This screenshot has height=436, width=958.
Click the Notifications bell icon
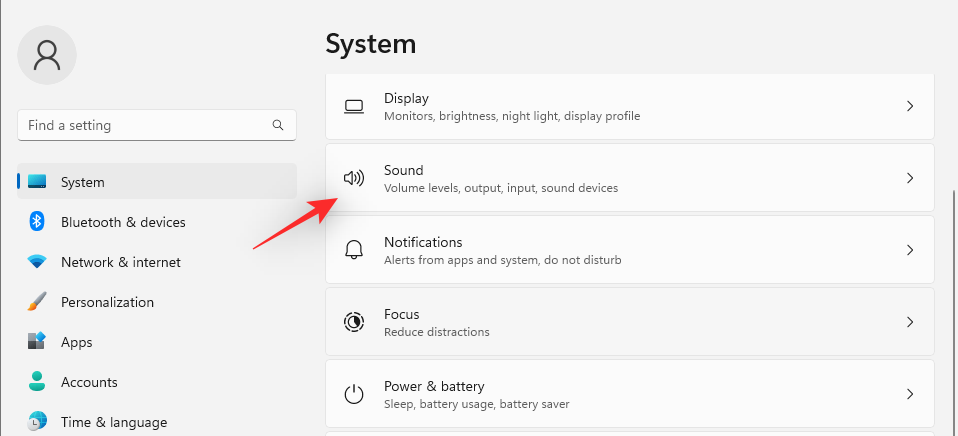click(353, 250)
